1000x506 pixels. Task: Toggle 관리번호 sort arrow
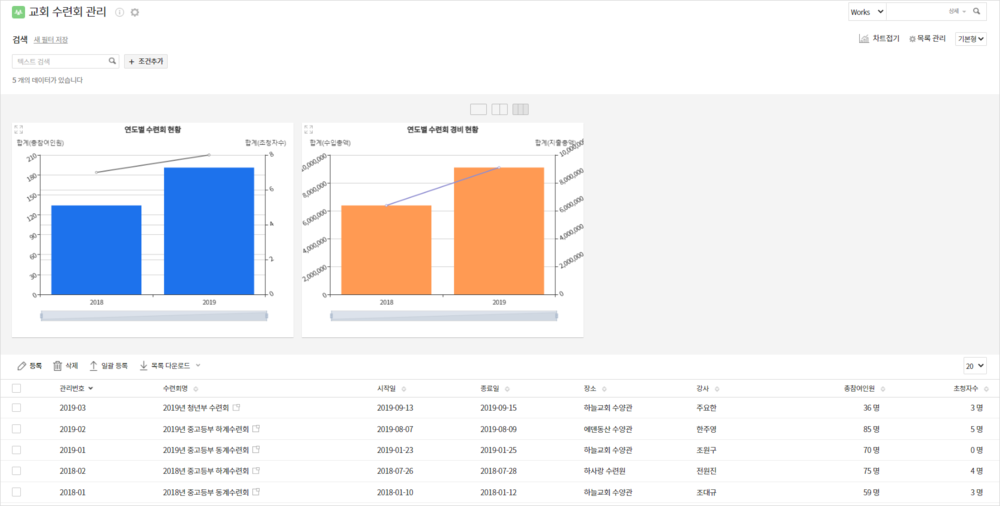point(91,389)
